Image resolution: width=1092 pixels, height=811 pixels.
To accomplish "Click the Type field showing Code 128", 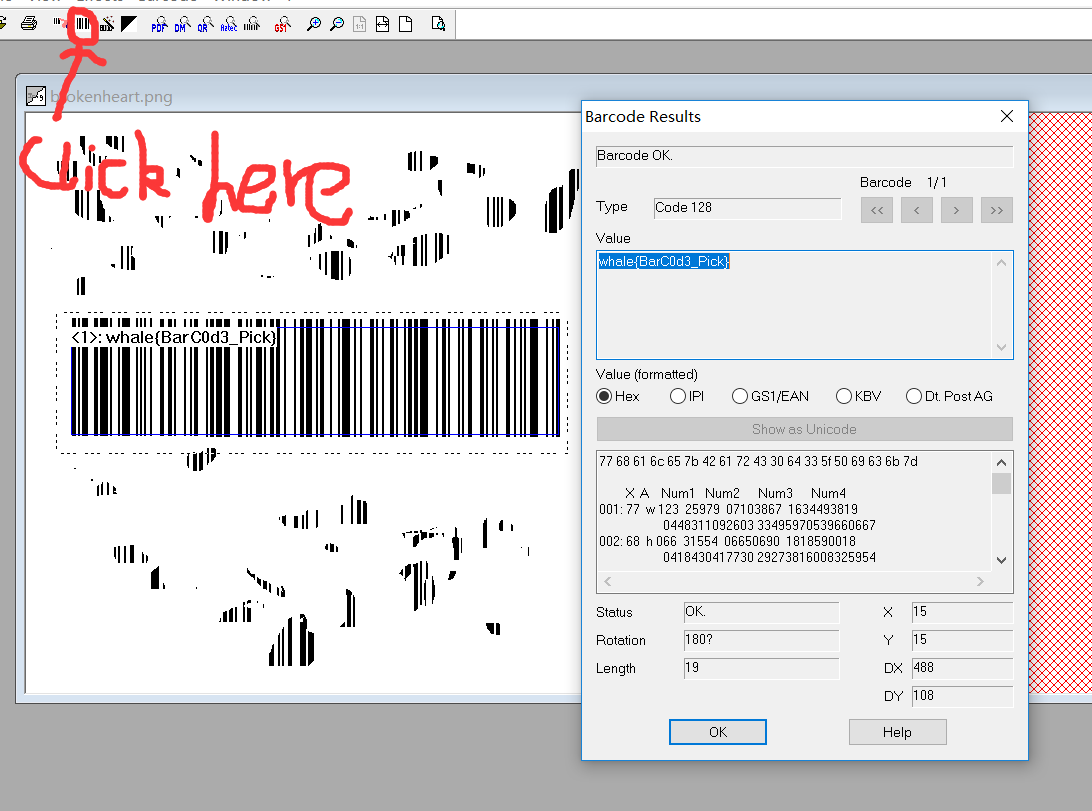I will (747, 208).
